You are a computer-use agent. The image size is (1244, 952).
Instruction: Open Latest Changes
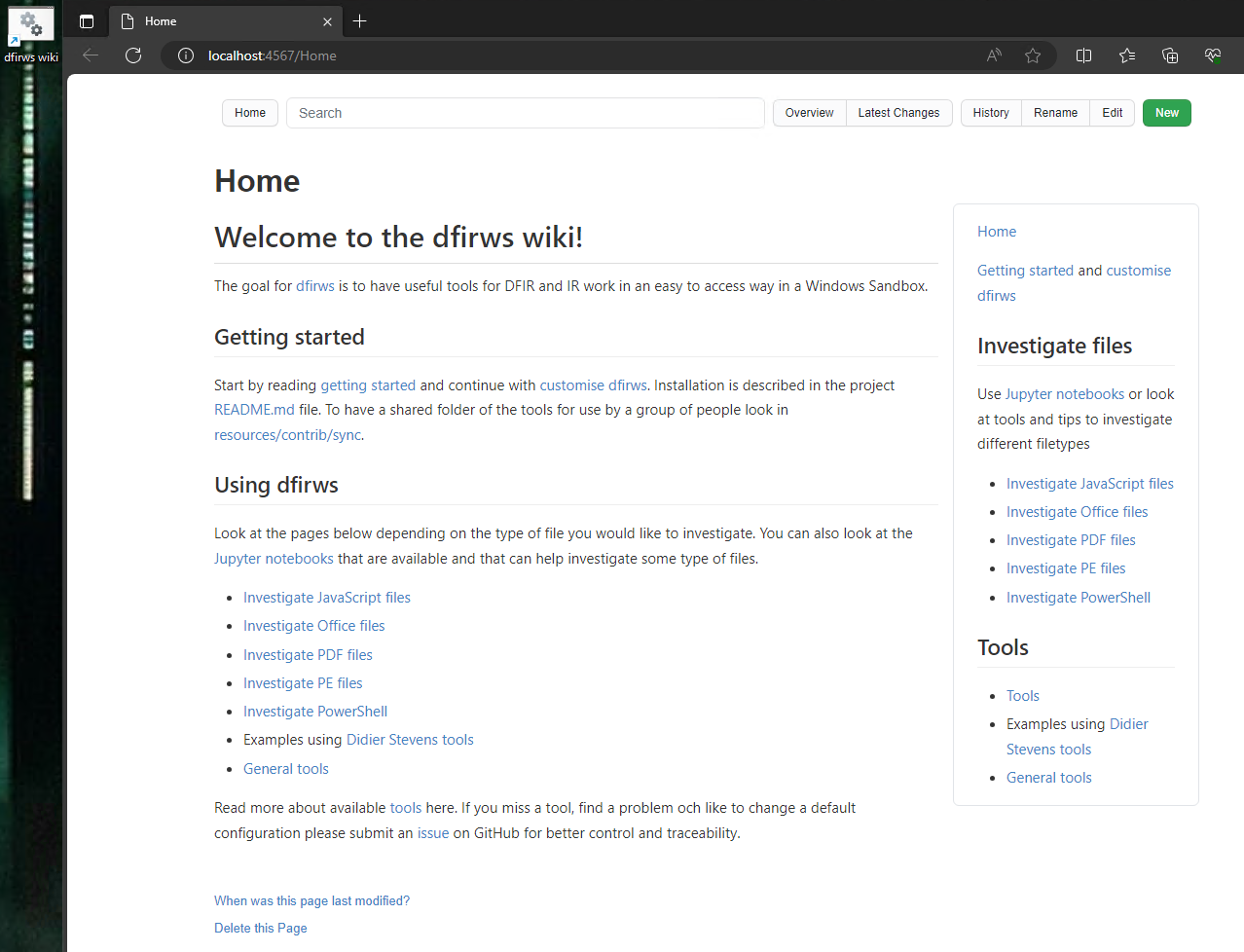(x=898, y=113)
